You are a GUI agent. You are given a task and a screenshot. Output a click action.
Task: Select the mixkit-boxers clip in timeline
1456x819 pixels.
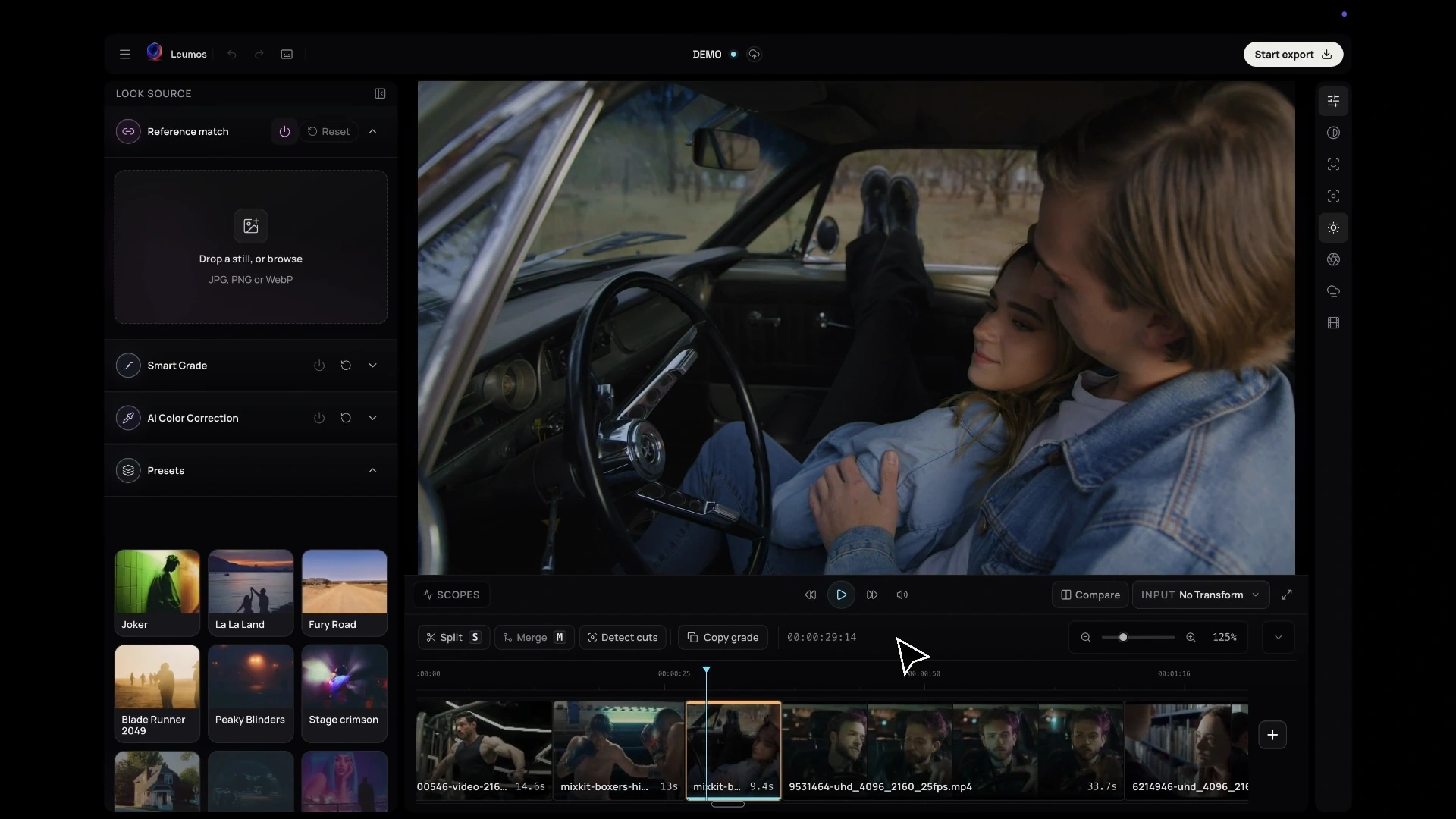pyautogui.click(x=619, y=750)
